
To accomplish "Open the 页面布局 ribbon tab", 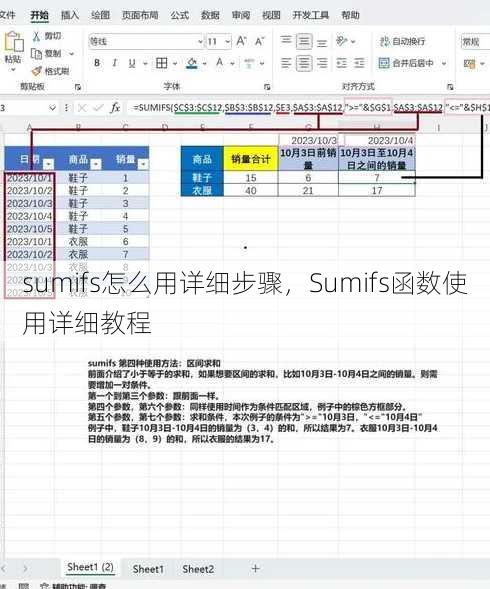I will click(x=140, y=15).
